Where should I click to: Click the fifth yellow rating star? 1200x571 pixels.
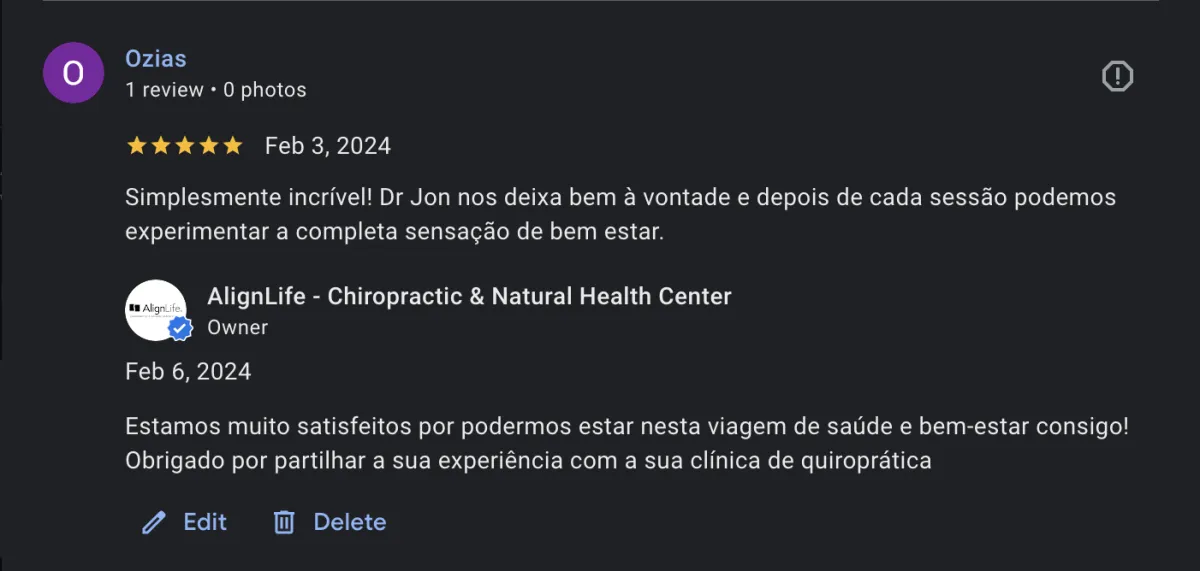click(232, 146)
